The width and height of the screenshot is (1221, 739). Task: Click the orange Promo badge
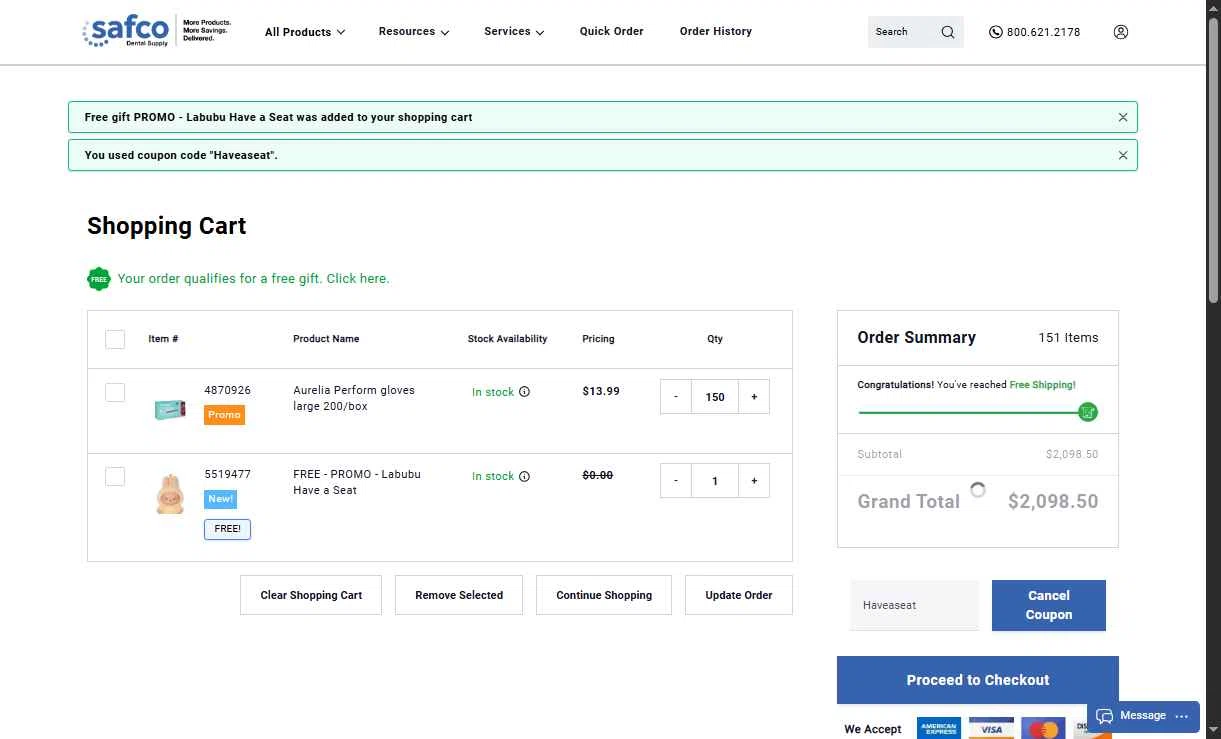(x=224, y=414)
